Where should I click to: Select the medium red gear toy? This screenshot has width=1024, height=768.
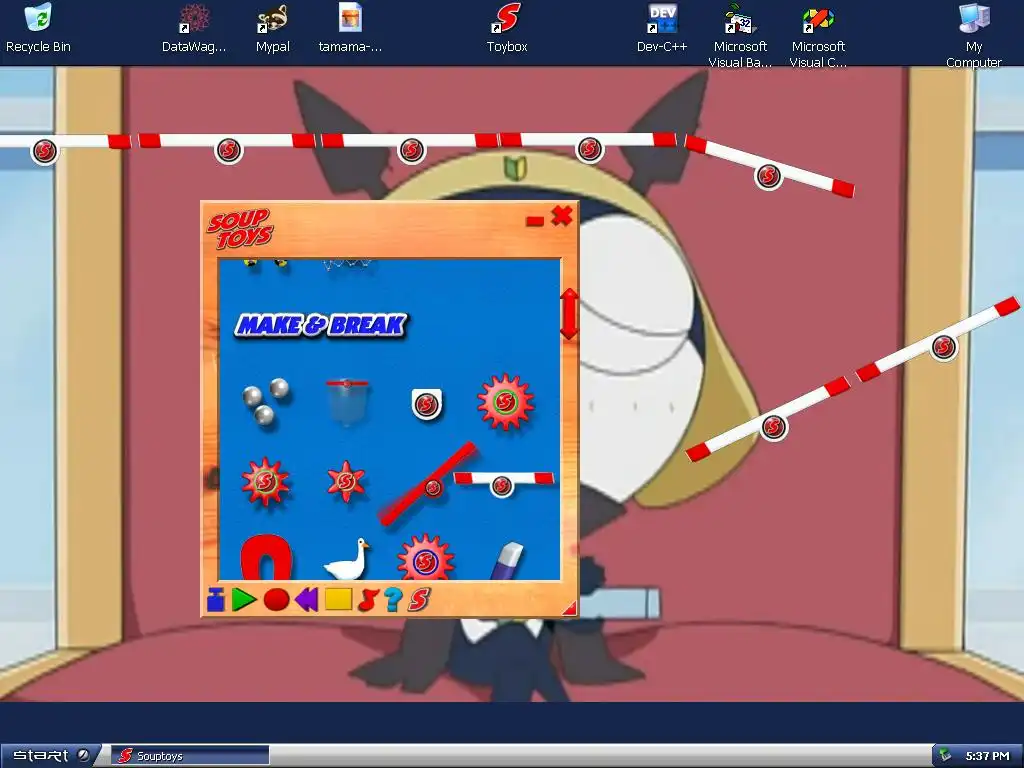pos(265,482)
